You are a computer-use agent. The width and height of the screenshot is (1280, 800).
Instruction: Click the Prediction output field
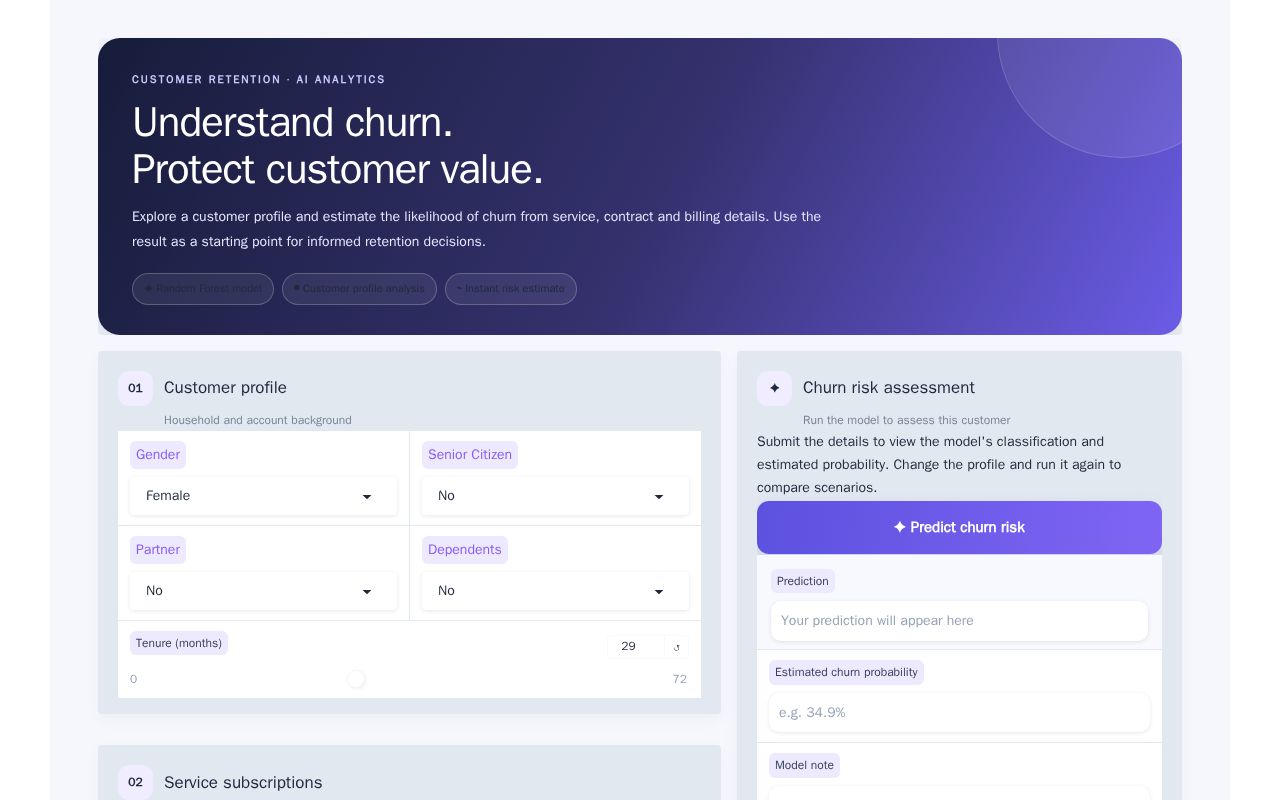click(x=959, y=621)
